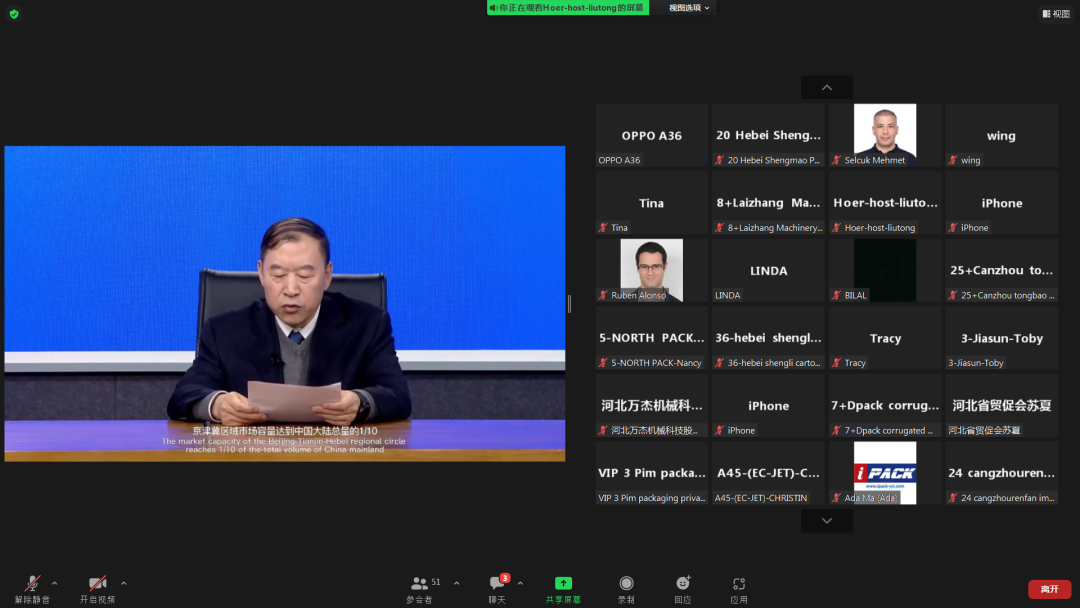Click the green screen-sharing banner at top

(567, 8)
